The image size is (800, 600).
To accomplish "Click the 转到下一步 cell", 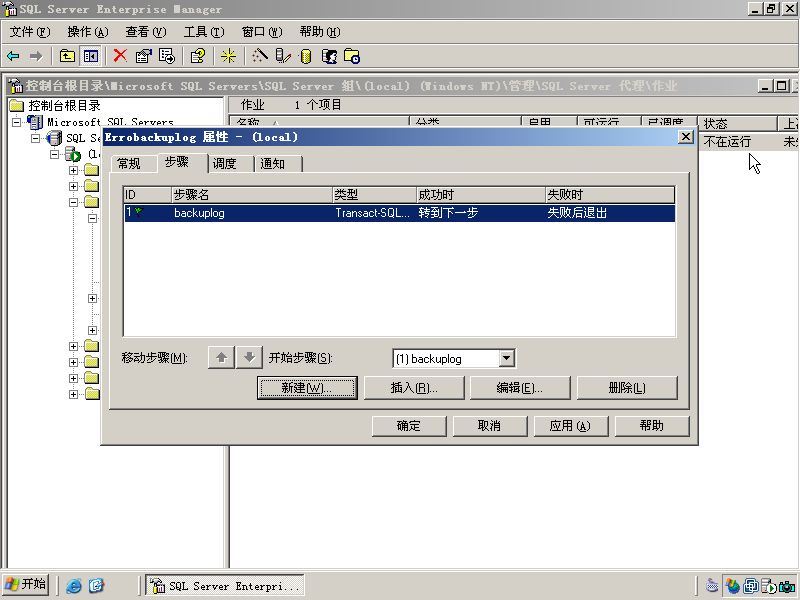I will coord(448,213).
